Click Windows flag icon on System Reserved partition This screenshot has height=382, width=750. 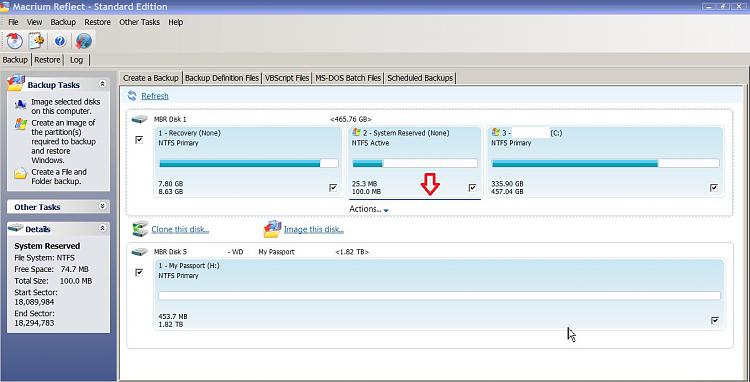(x=356, y=132)
